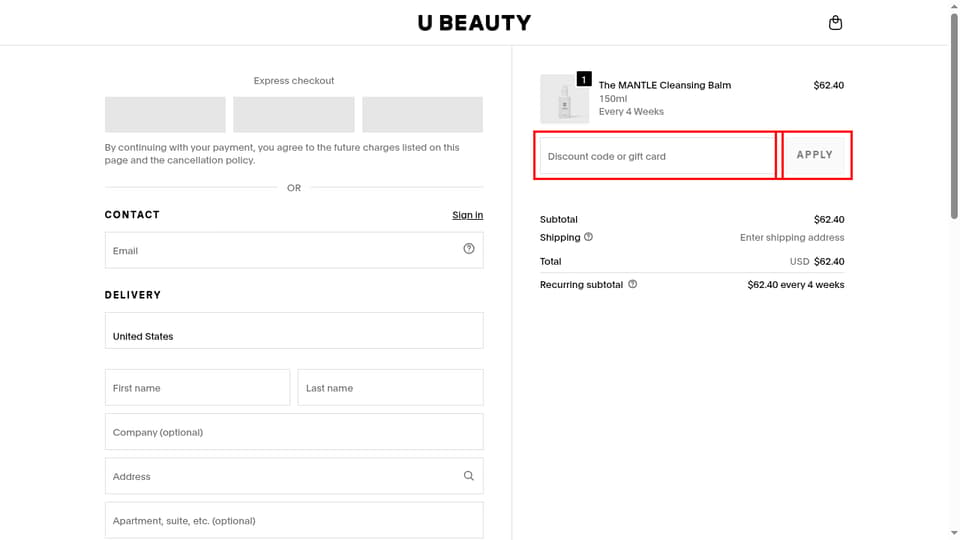Click the First name field

tap(197, 387)
